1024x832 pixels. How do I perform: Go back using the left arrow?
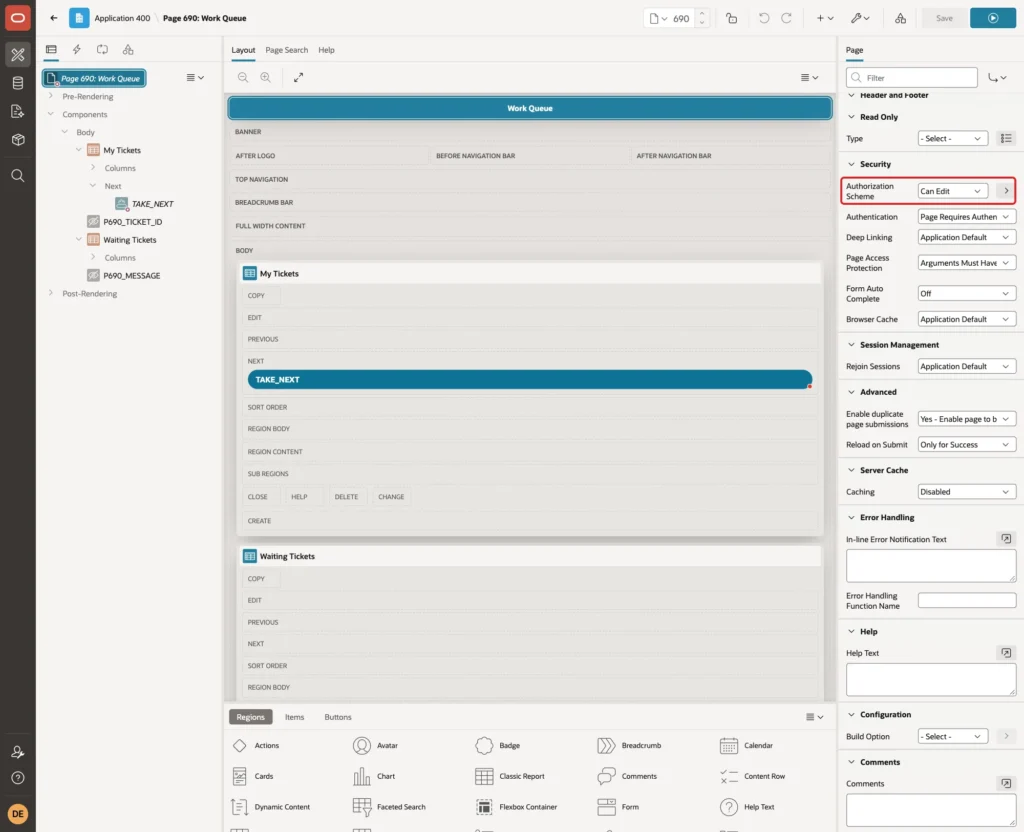(54, 18)
